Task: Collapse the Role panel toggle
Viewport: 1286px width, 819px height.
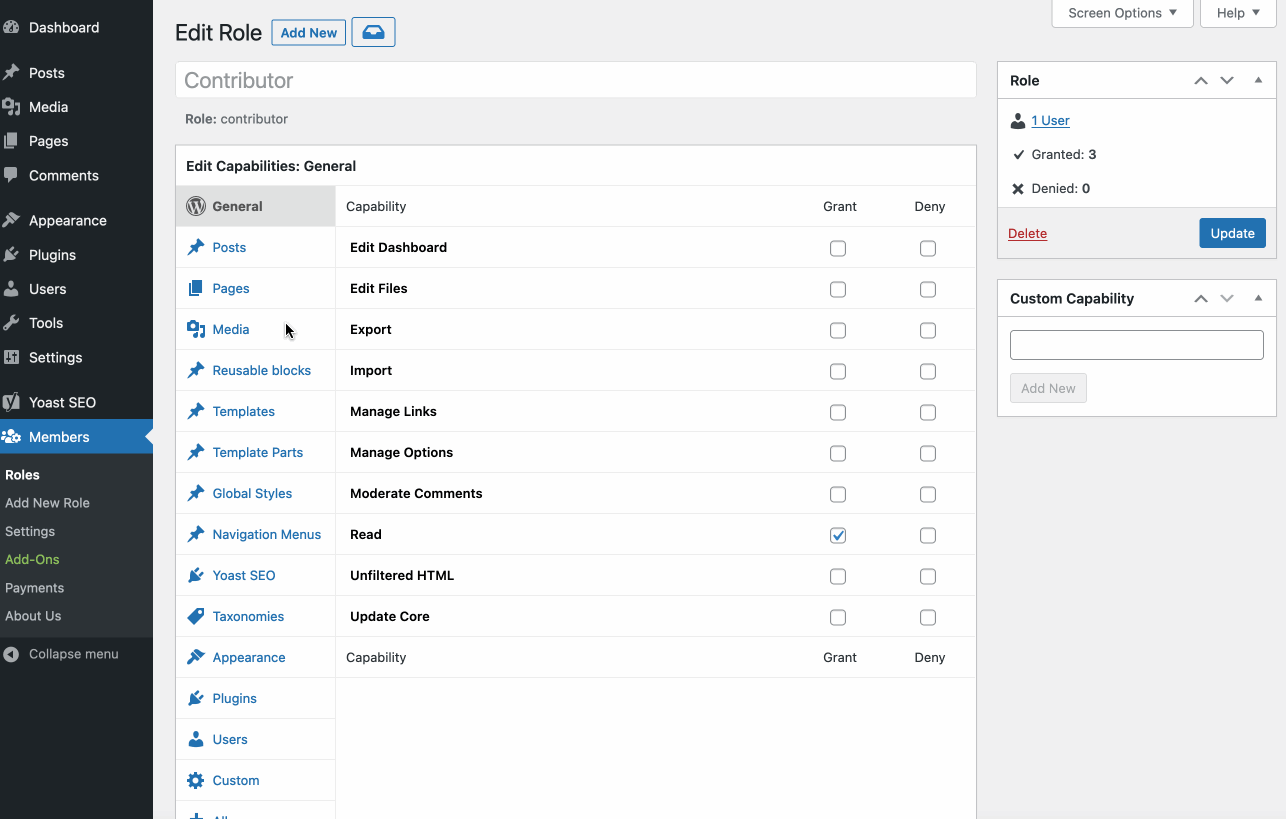Action: [1258, 81]
